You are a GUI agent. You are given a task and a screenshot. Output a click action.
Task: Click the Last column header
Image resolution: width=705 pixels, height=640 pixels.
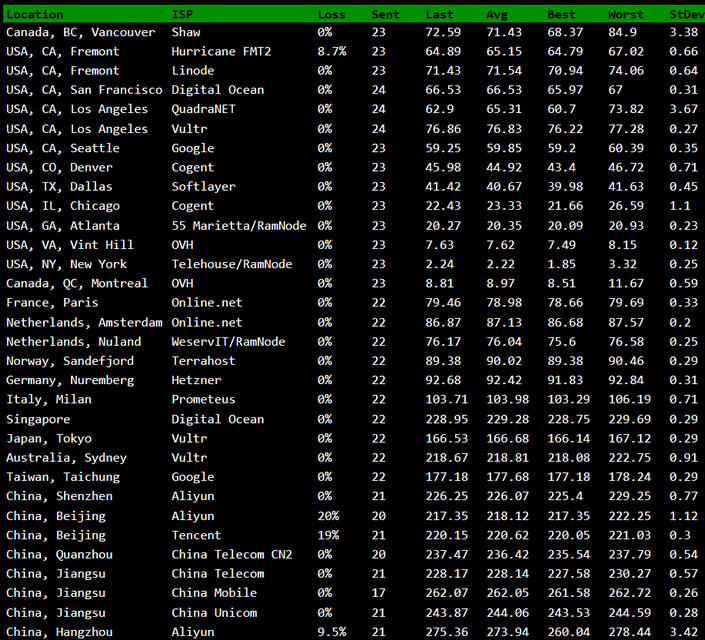coord(439,14)
